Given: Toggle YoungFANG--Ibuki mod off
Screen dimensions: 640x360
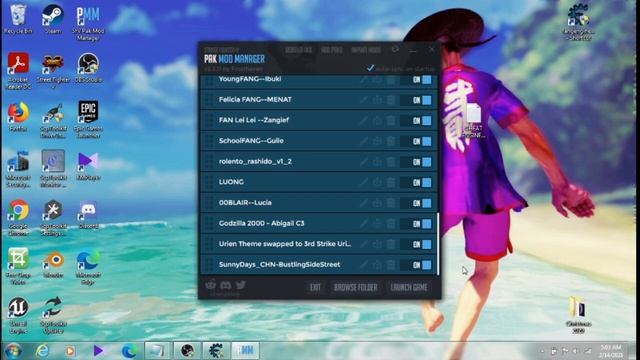Looking at the screenshot, I should 421,80.
